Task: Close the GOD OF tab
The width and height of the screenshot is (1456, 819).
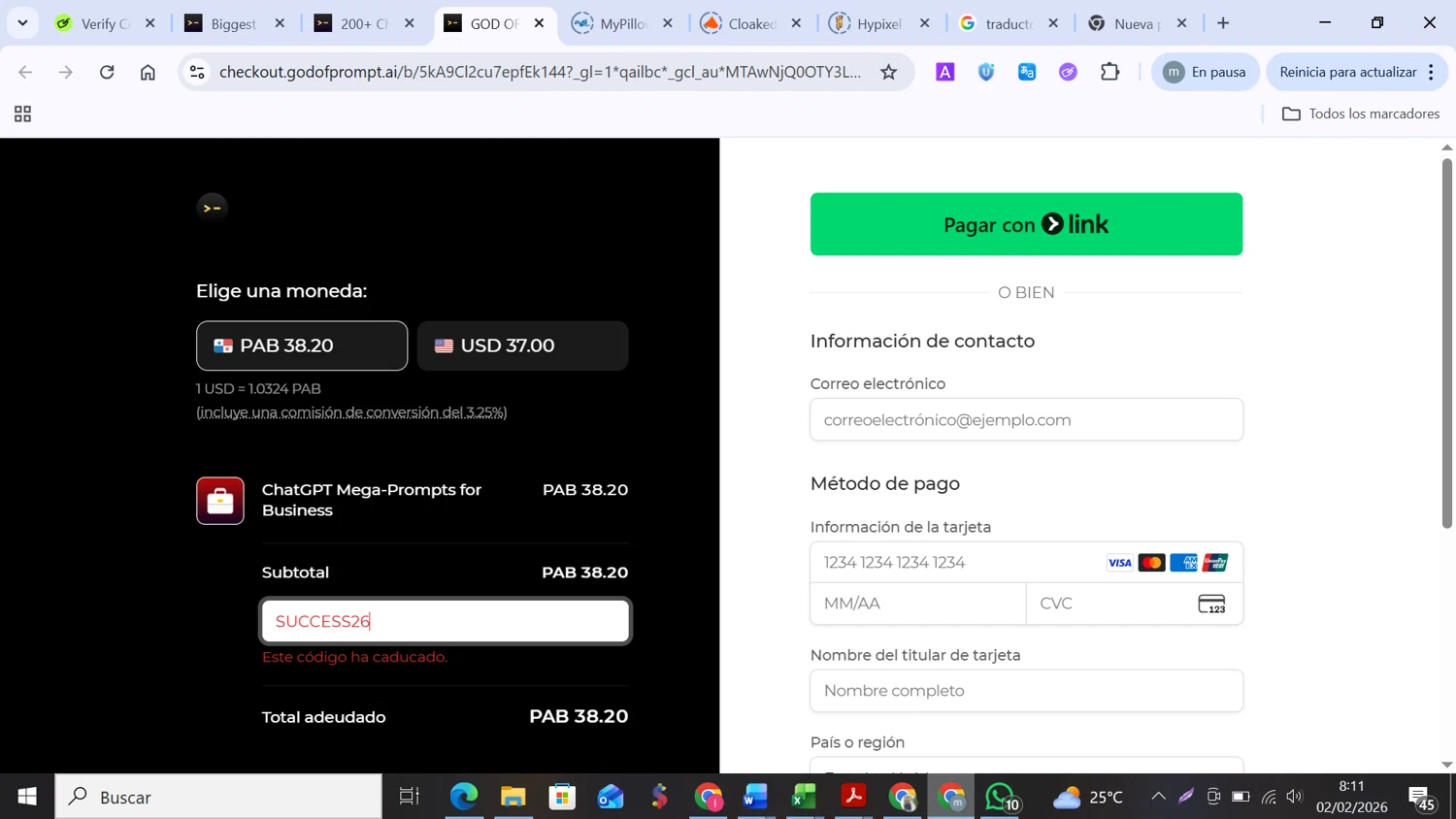Action: pos(540,23)
